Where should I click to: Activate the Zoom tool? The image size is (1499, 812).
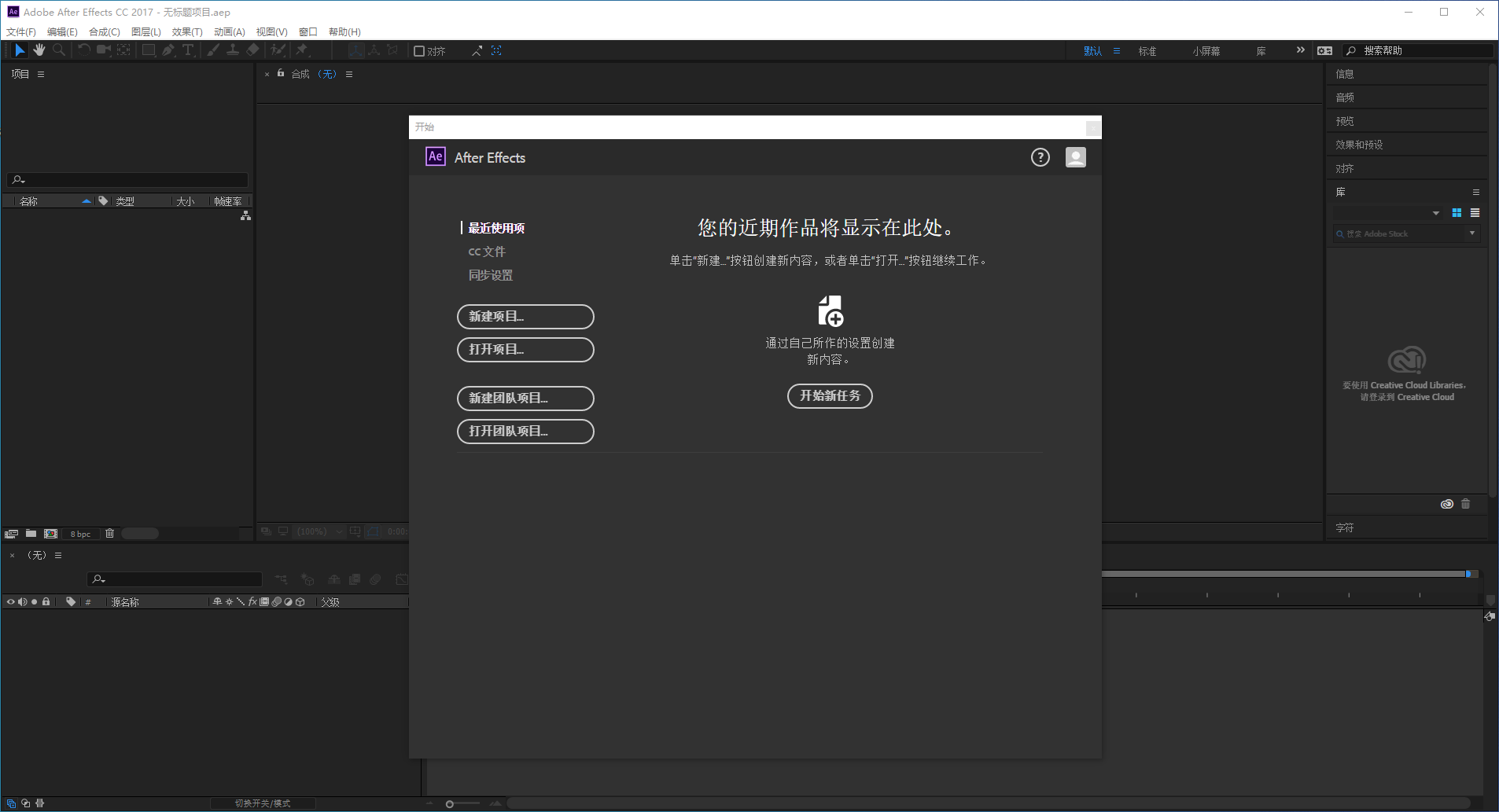click(60, 50)
